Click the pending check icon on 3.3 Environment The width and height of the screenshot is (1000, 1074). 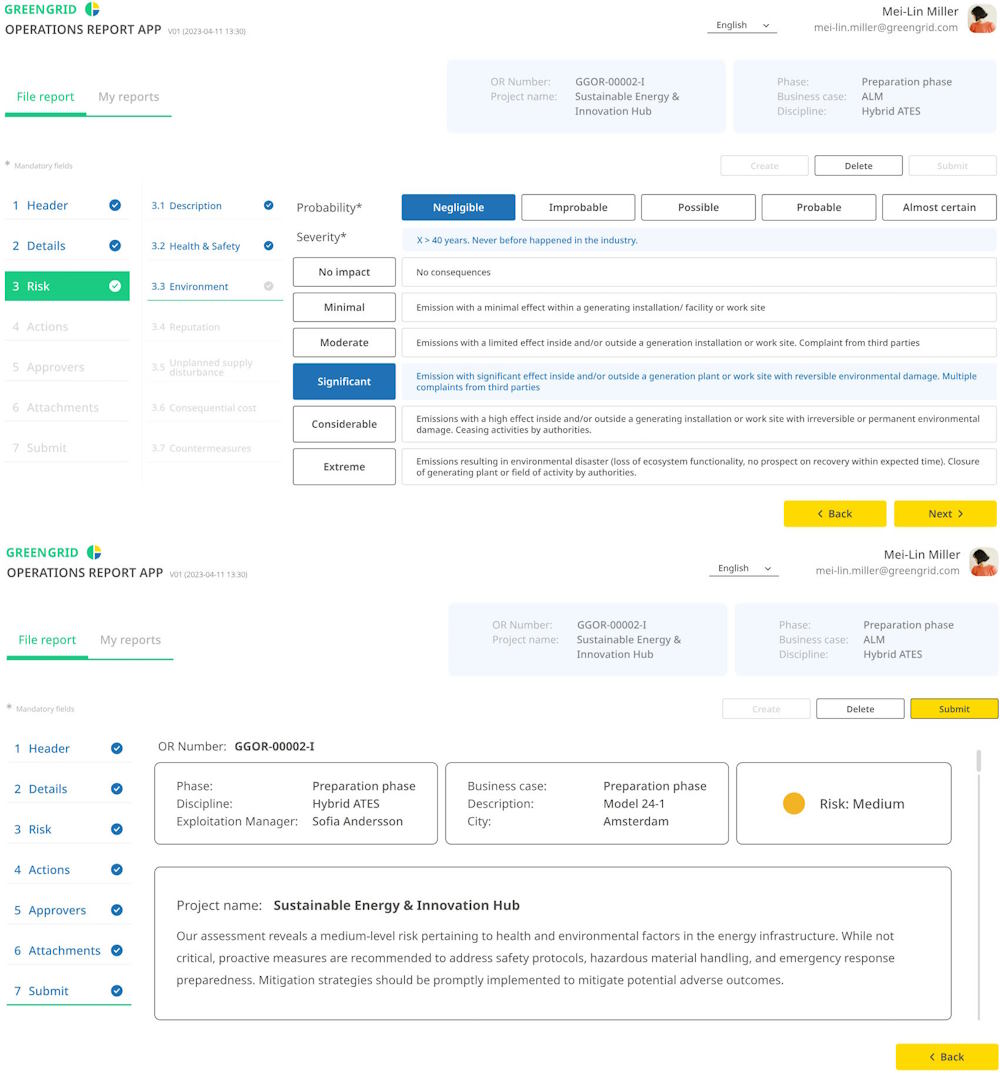pos(268,286)
